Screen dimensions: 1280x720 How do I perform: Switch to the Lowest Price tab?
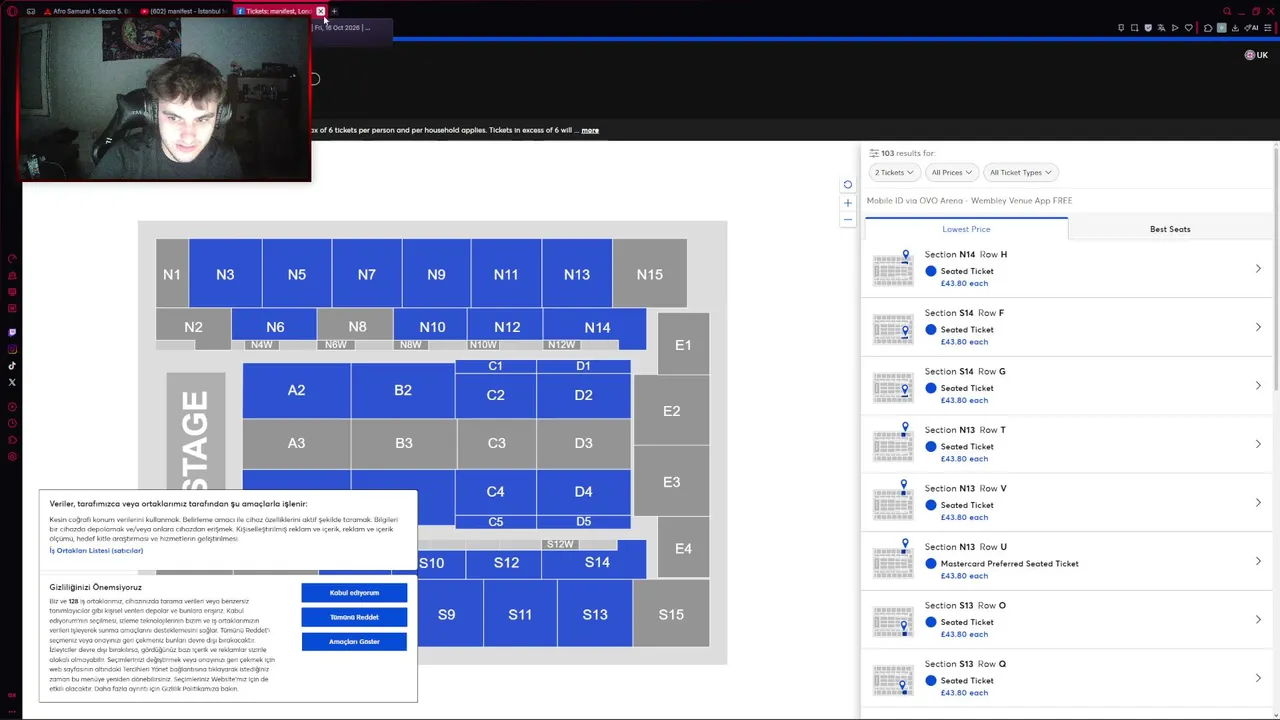[x=966, y=229]
